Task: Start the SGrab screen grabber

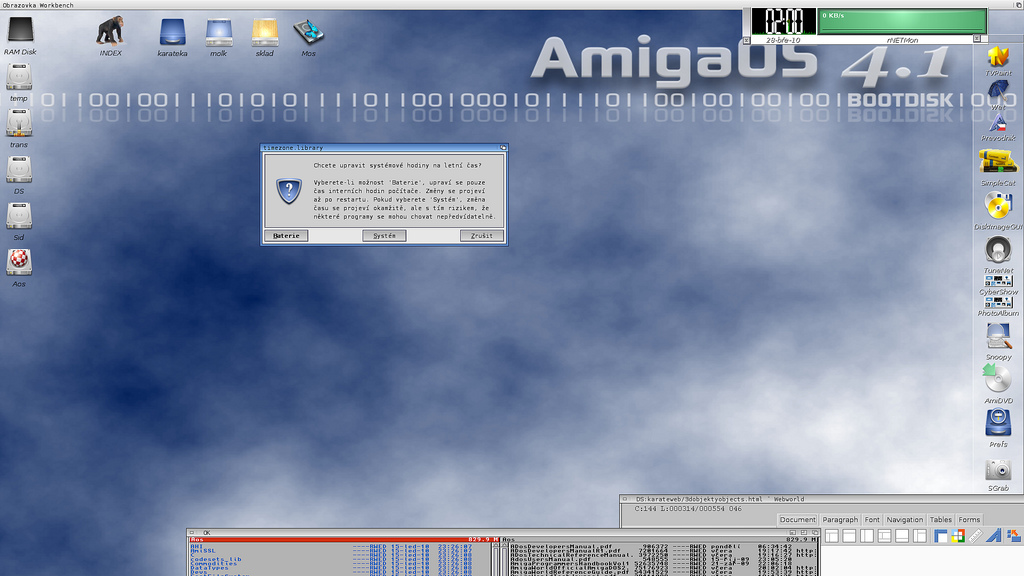Action: click(997, 469)
